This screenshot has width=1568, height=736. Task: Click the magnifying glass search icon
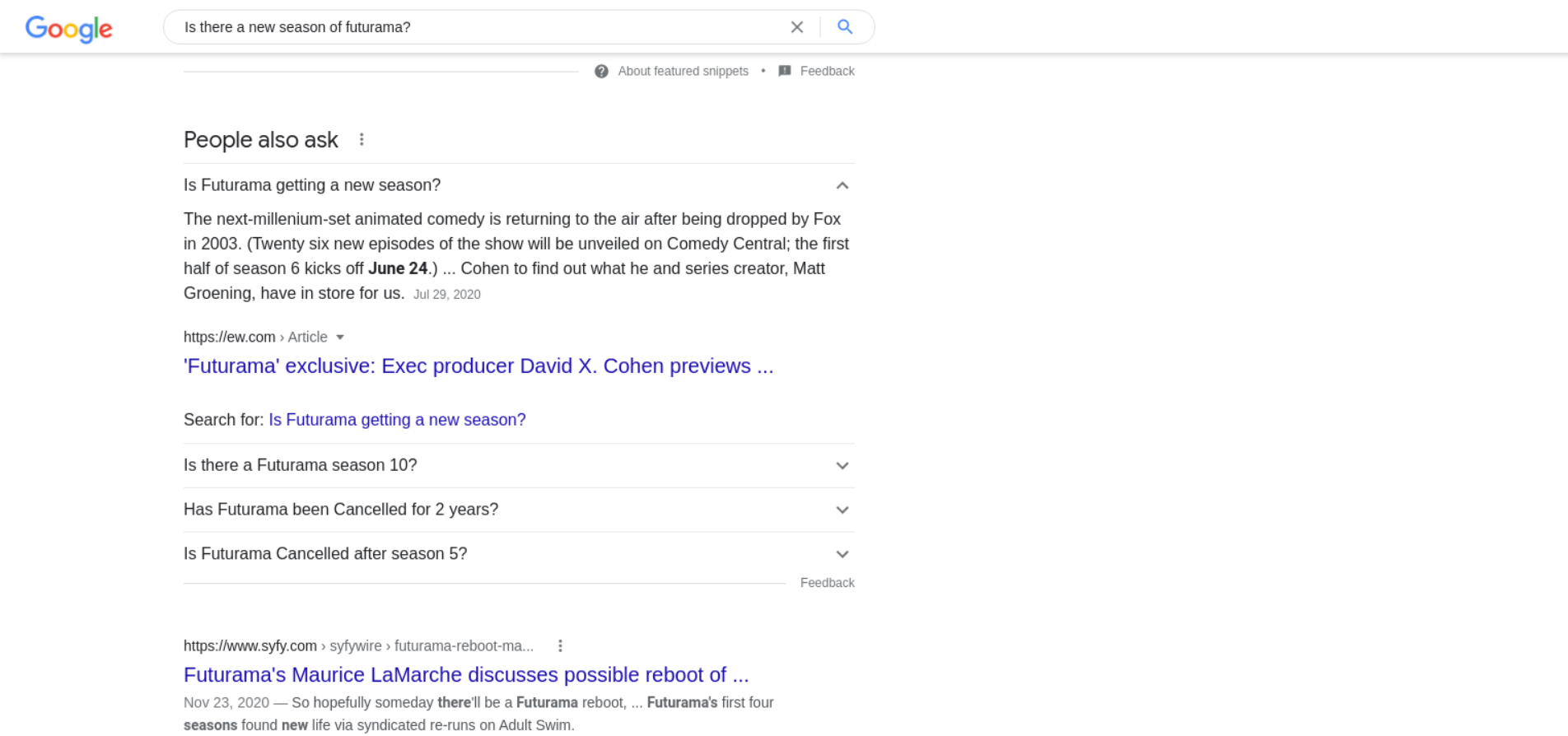845,27
